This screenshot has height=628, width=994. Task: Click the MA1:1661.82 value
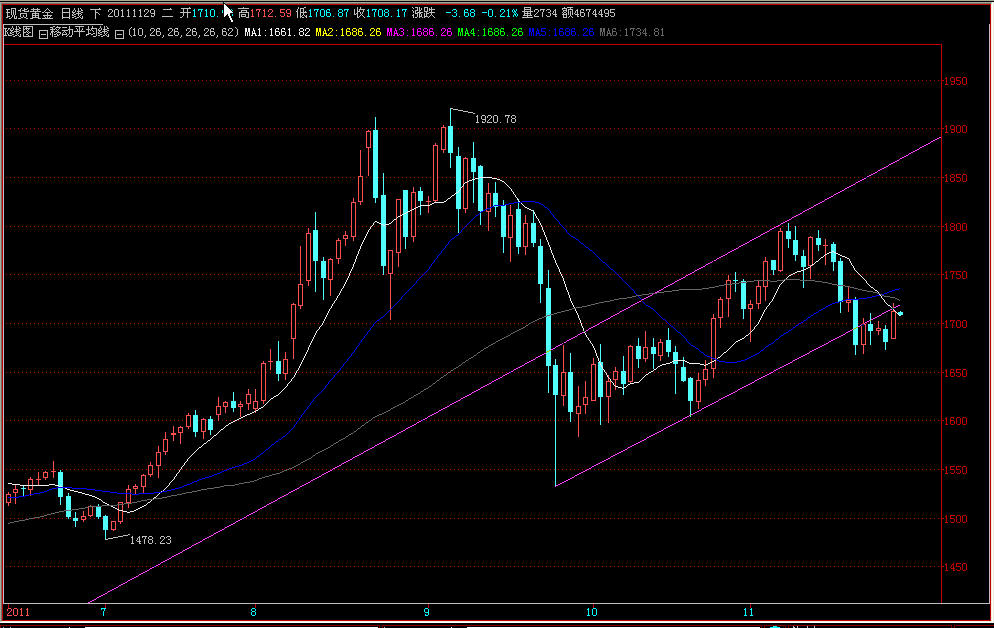278,32
